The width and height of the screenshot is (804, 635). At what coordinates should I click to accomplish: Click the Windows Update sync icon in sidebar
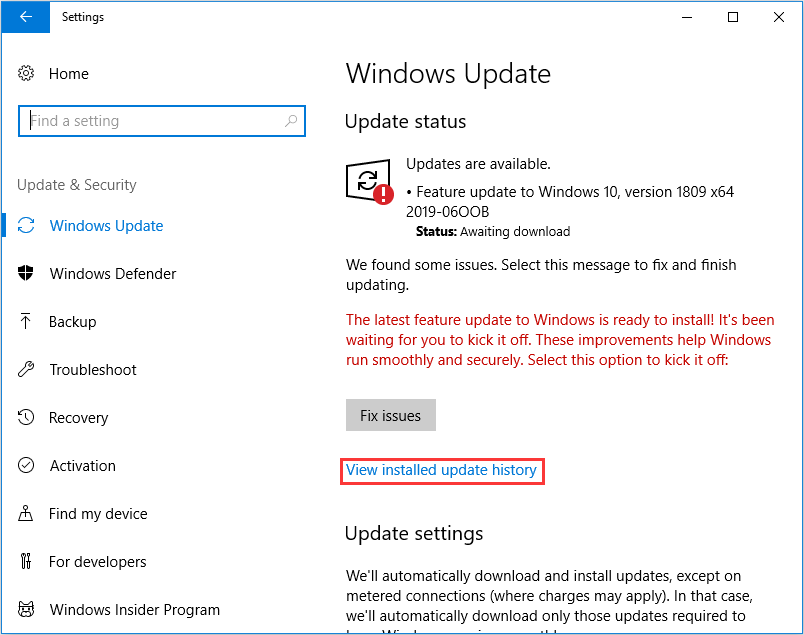click(x=26, y=225)
